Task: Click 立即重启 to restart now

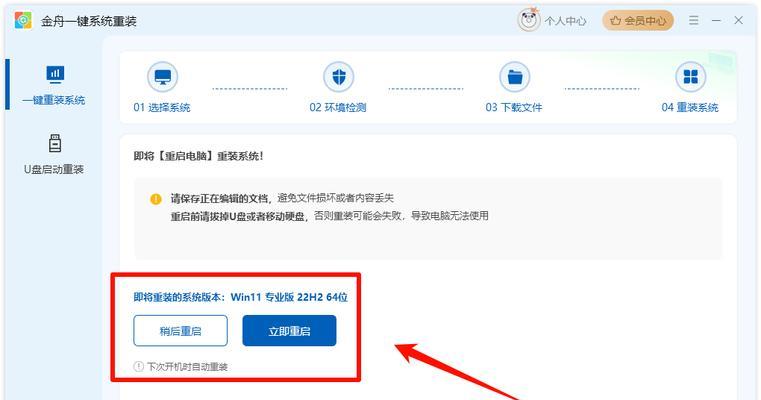Action: pyautogui.click(x=289, y=331)
